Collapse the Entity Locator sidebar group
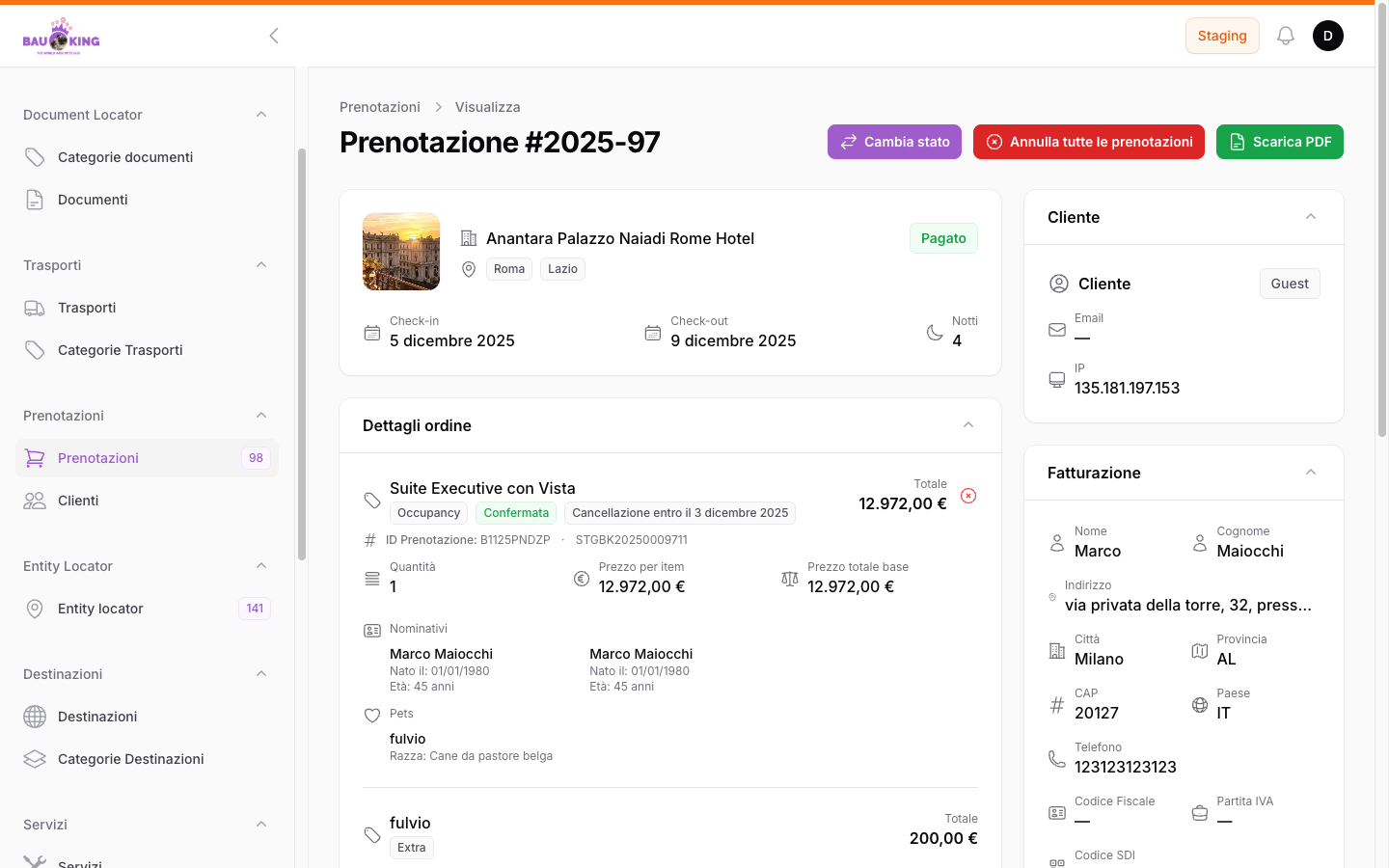Viewport: 1389px width, 868px height. click(261, 566)
